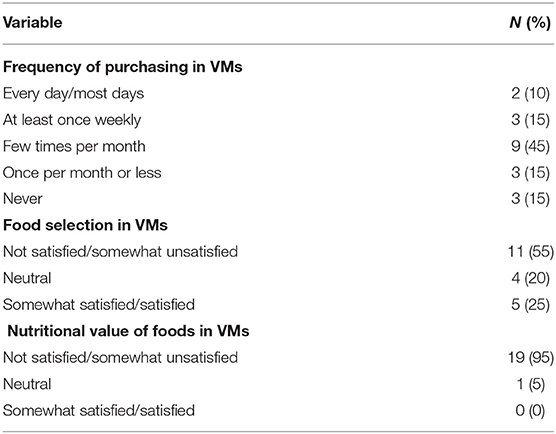Click the value 1 (5)

click(530, 384)
